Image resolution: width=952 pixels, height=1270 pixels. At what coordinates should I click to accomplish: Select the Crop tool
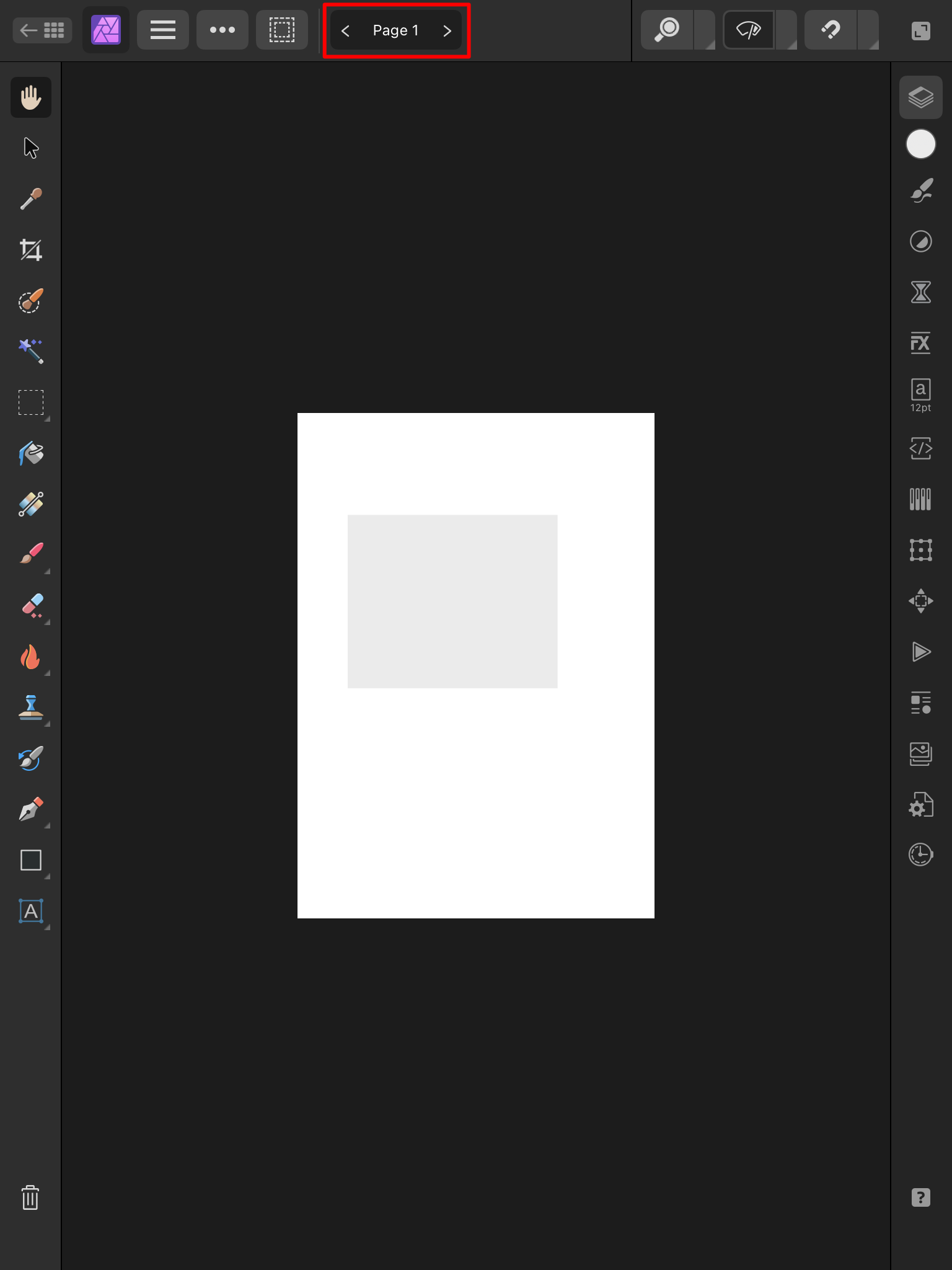pyautogui.click(x=31, y=250)
